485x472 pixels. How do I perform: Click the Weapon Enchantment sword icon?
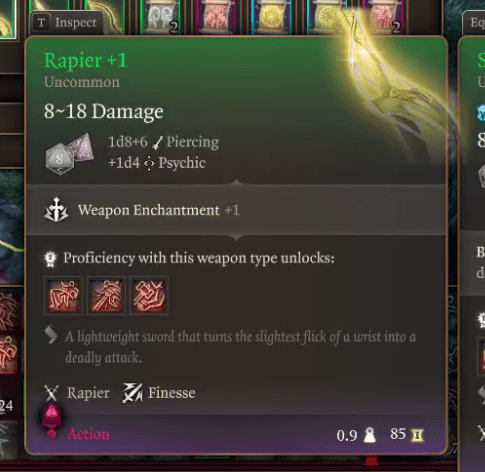(x=56, y=210)
